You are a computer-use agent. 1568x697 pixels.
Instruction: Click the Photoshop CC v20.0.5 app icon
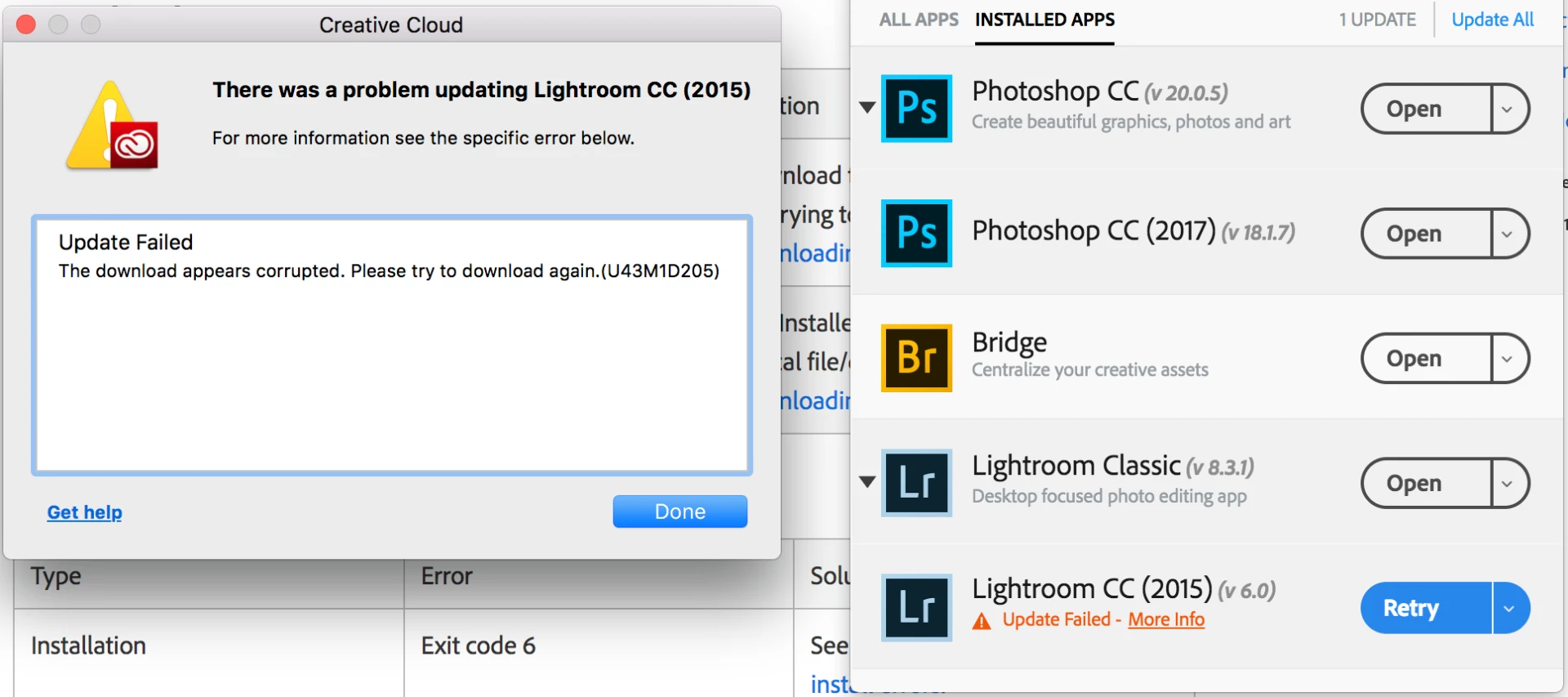(916, 109)
